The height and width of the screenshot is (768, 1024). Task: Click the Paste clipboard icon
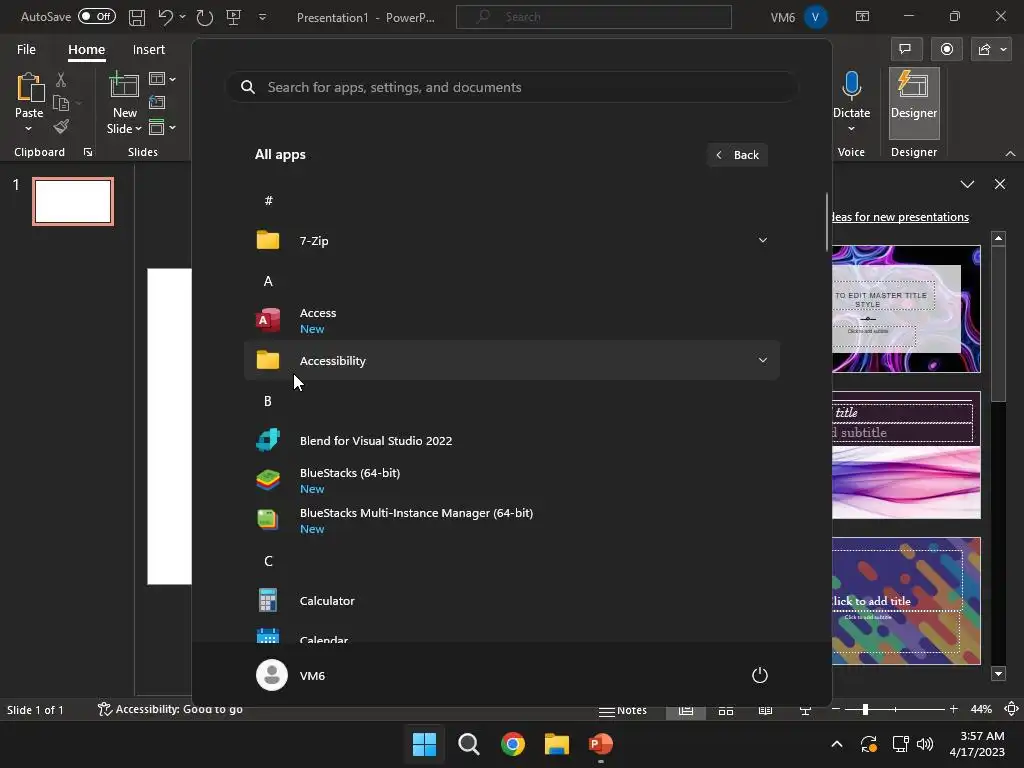(29, 88)
